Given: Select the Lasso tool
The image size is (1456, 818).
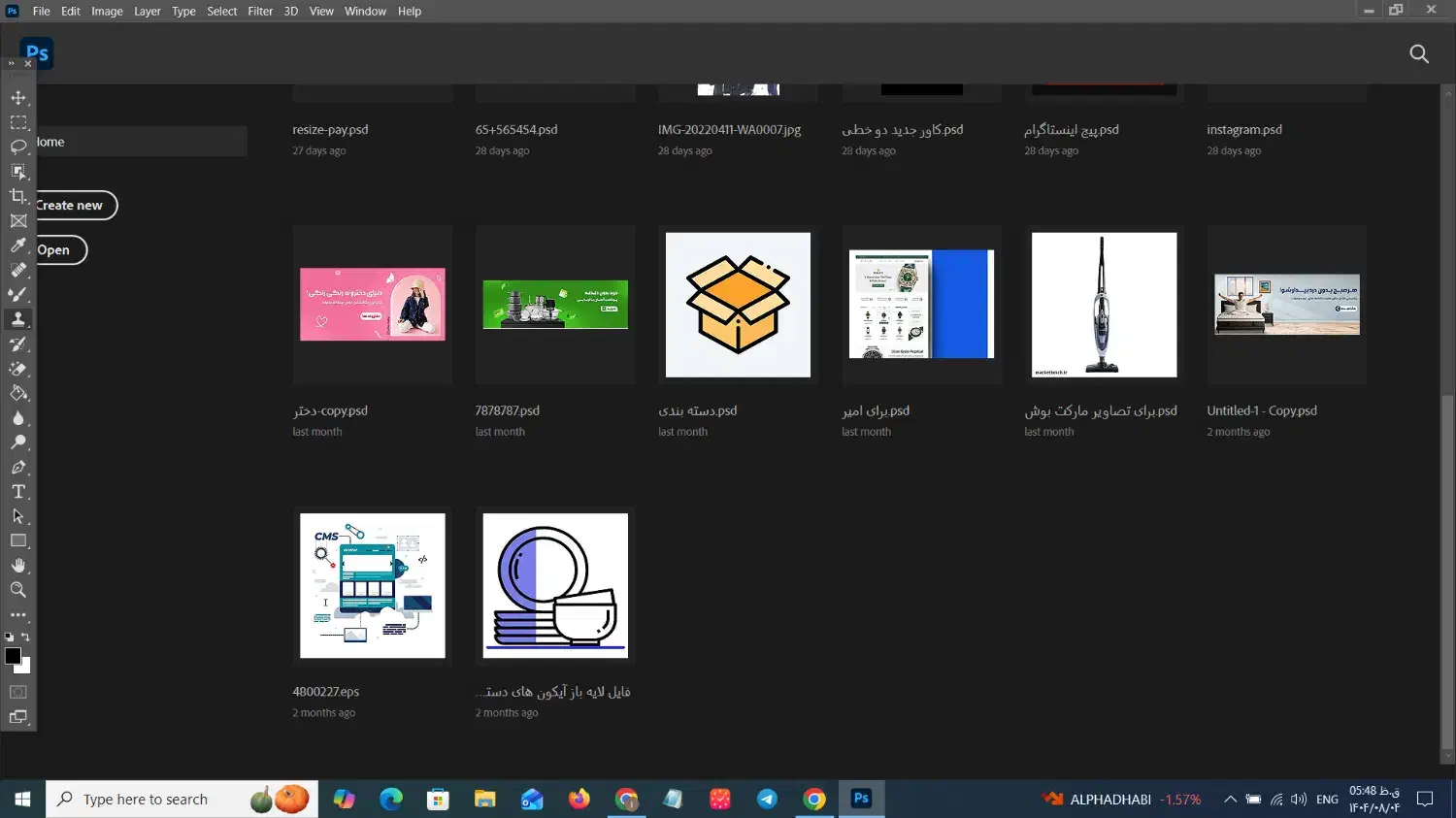Looking at the screenshot, I should [18, 147].
